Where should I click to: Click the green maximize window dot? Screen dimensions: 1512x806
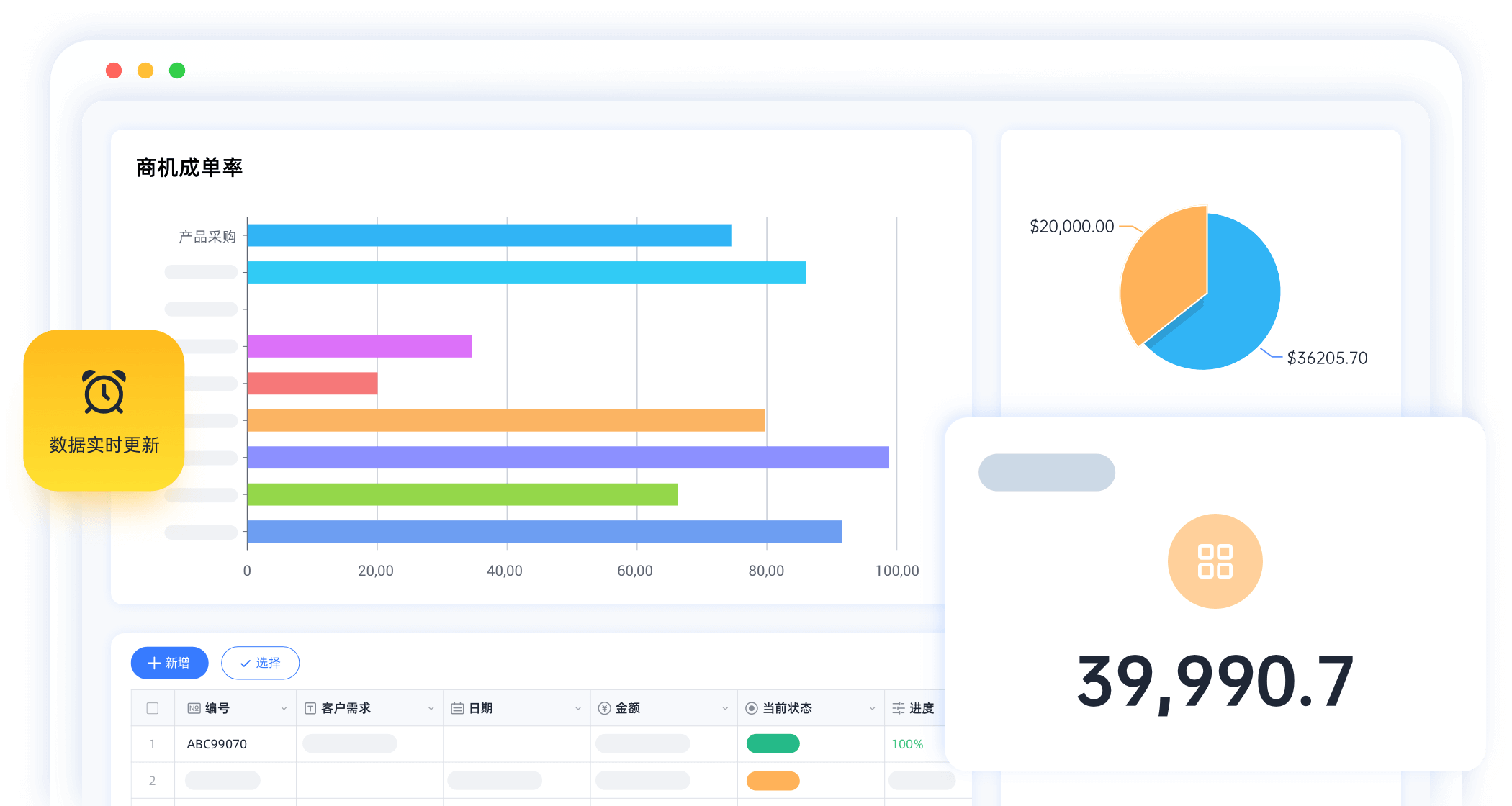pos(177,71)
